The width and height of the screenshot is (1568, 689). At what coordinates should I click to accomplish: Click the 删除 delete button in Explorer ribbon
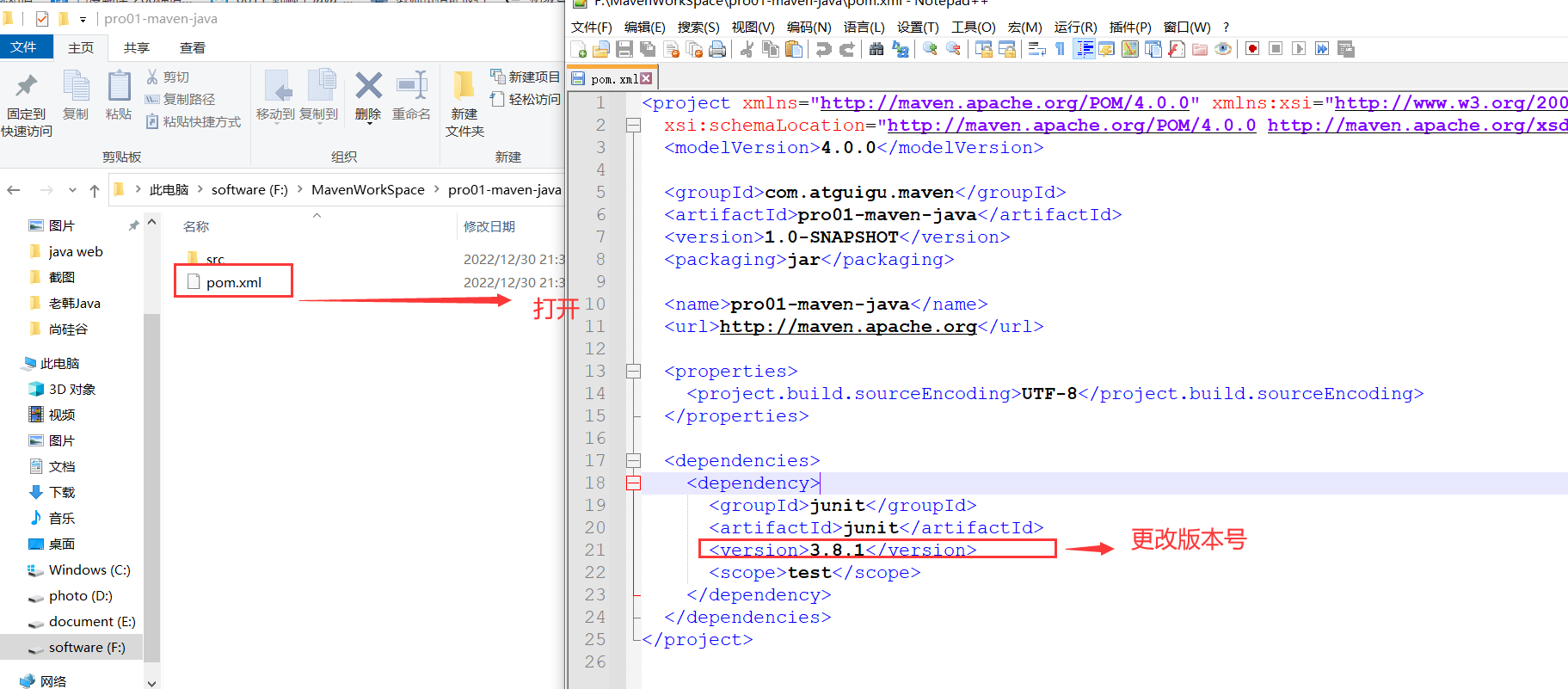(368, 96)
